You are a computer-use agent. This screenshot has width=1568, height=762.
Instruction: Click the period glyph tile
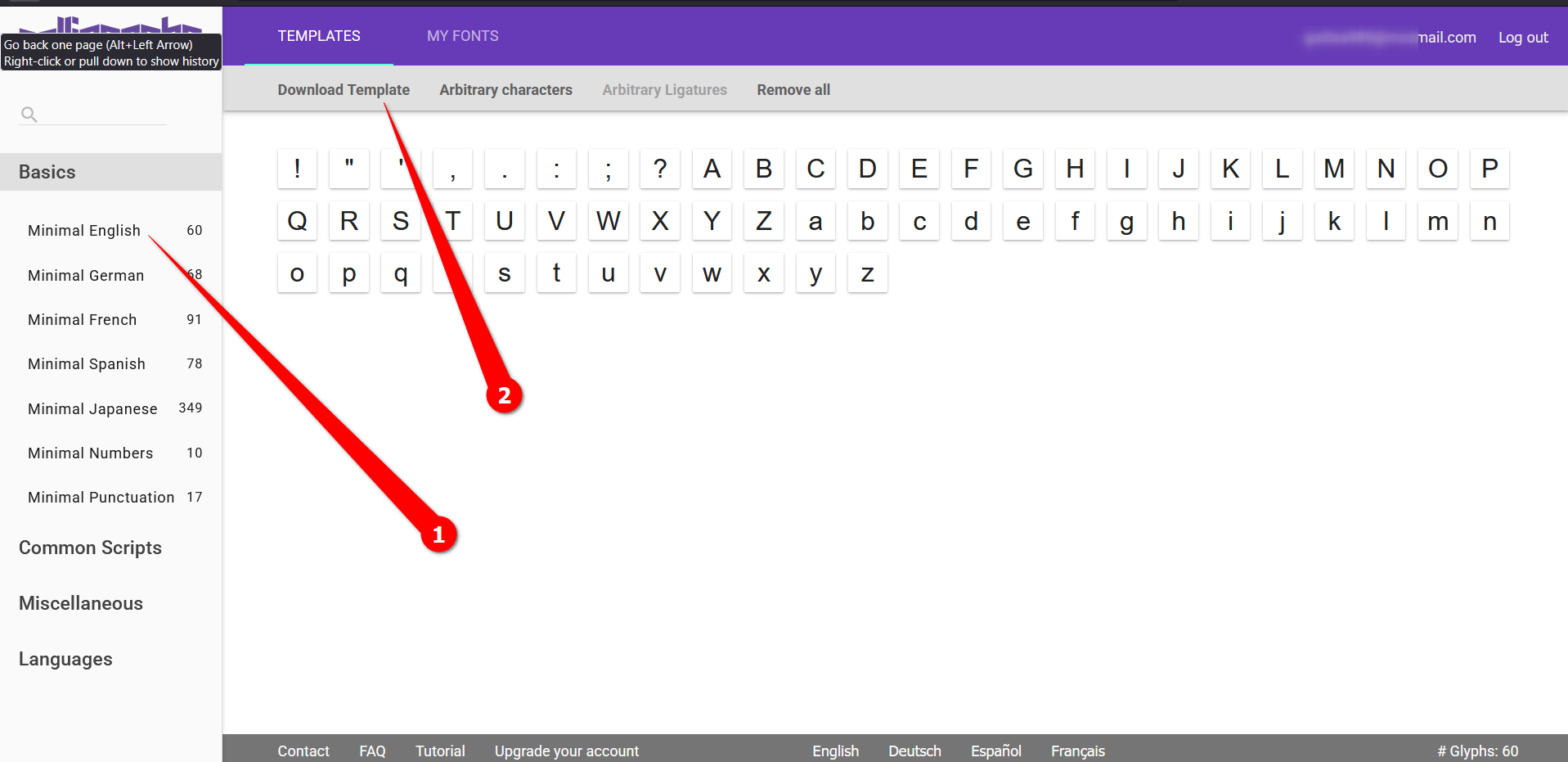pyautogui.click(x=505, y=169)
